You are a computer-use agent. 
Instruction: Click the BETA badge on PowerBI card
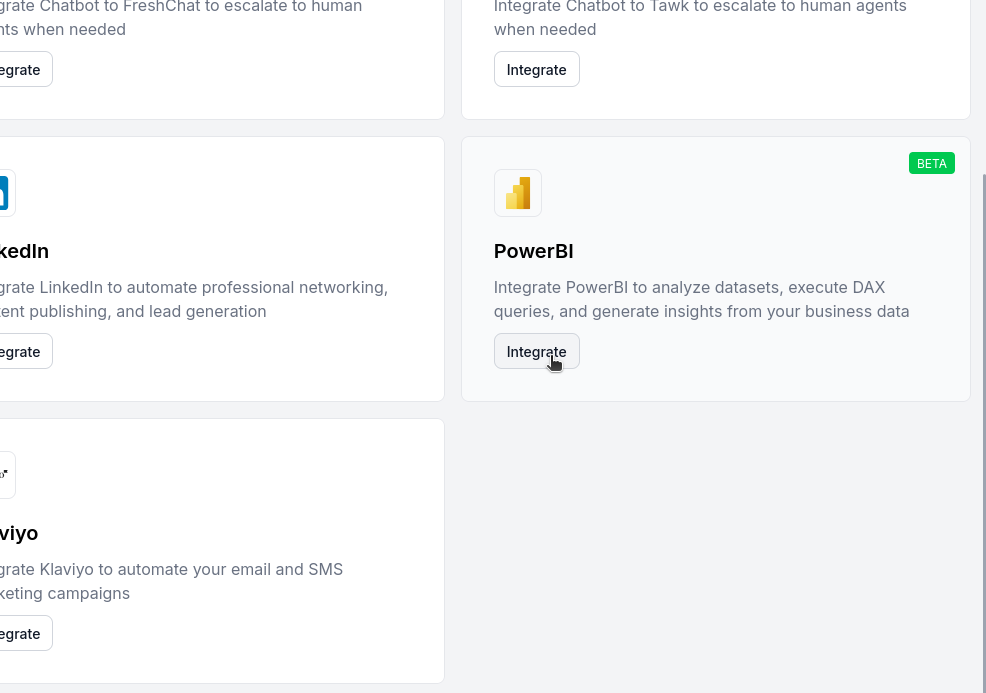931,163
